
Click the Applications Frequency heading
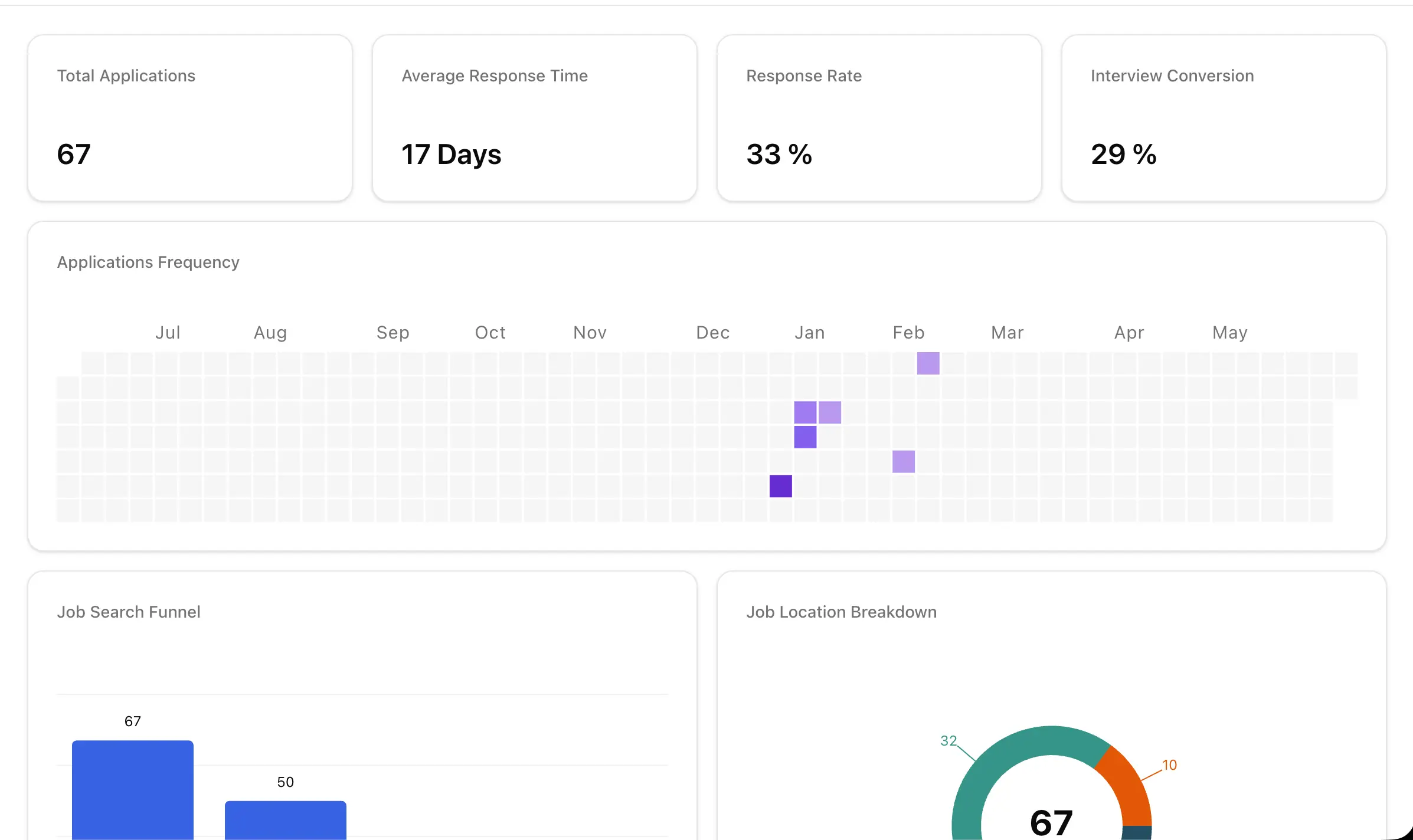point(148,262)
